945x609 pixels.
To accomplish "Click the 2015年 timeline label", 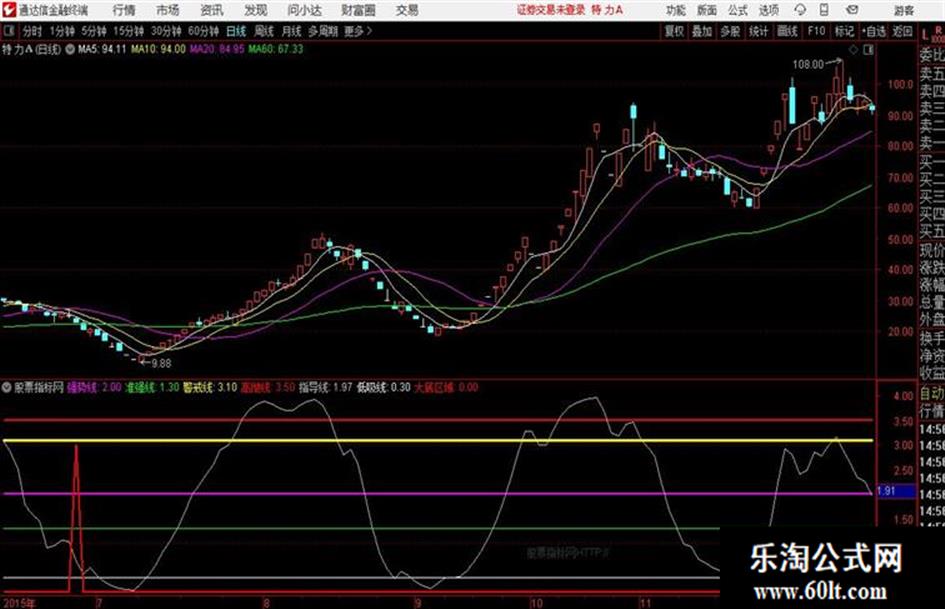I will pos(19,603).
